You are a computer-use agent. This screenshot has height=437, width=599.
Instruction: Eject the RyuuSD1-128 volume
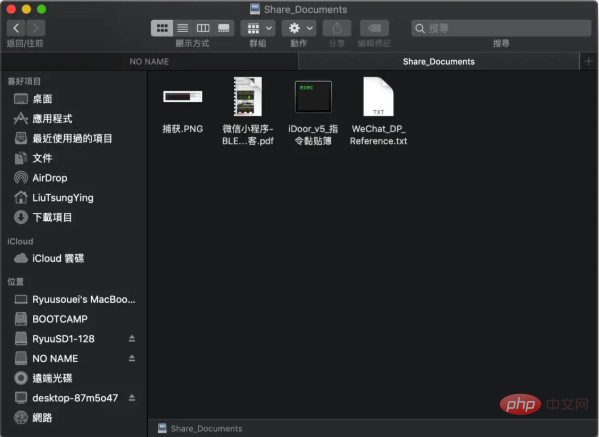tap(132, 338)
